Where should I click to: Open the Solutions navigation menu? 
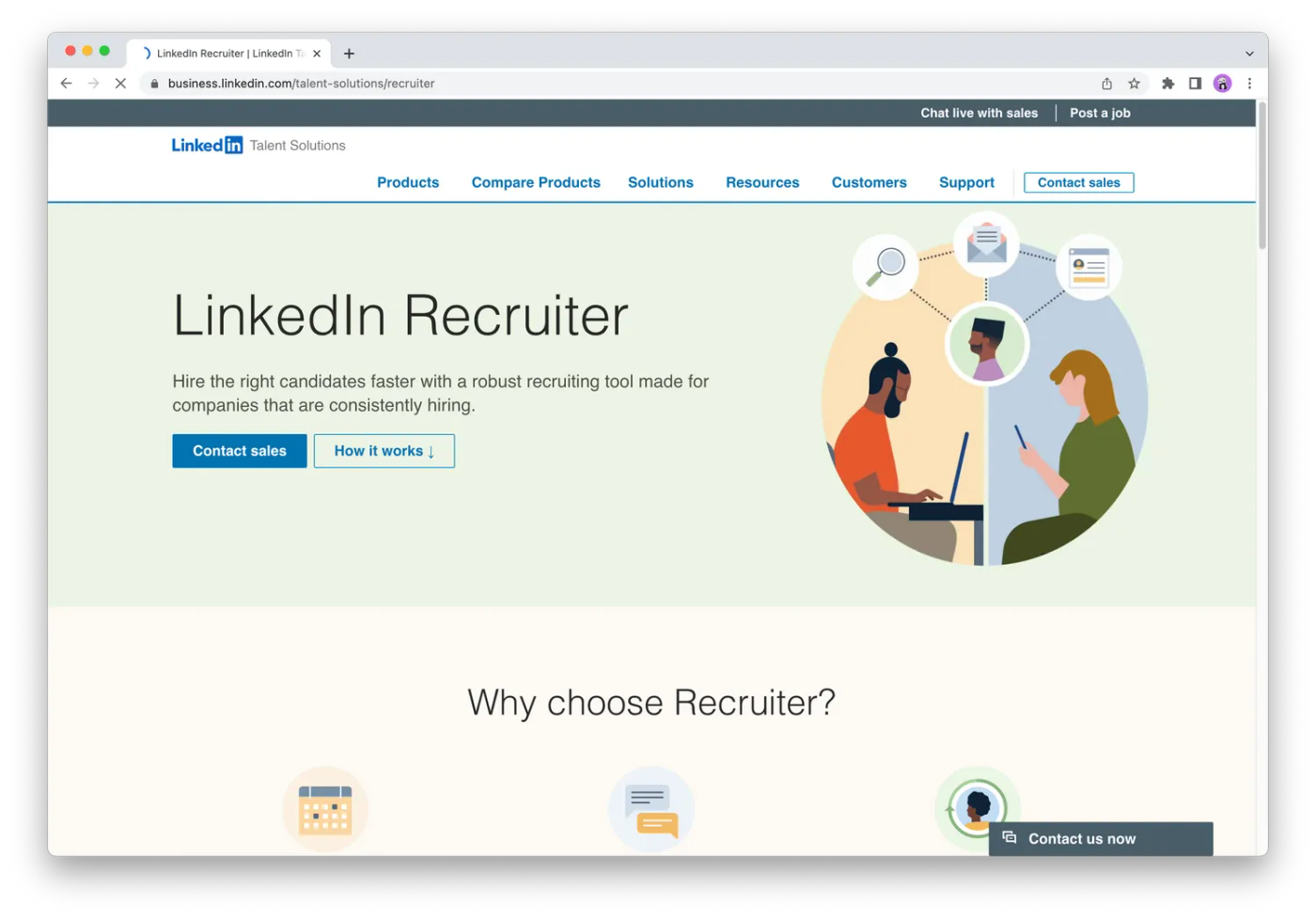pos(660,182)
